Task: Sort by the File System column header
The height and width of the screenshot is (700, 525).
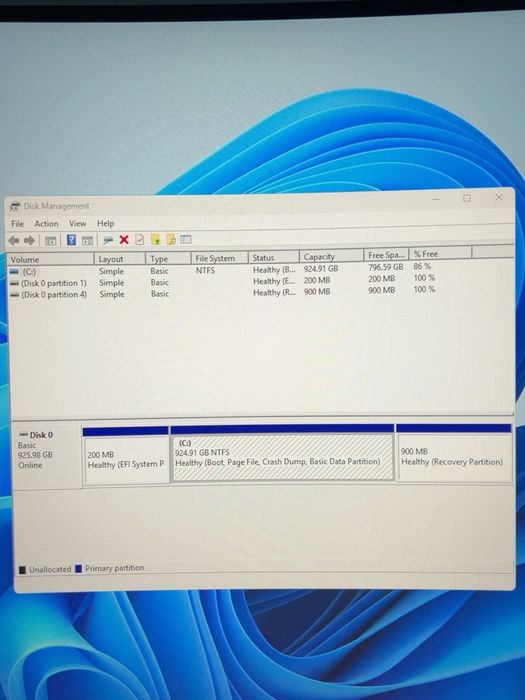Action: pyautogui.click(x=220, y=258)
